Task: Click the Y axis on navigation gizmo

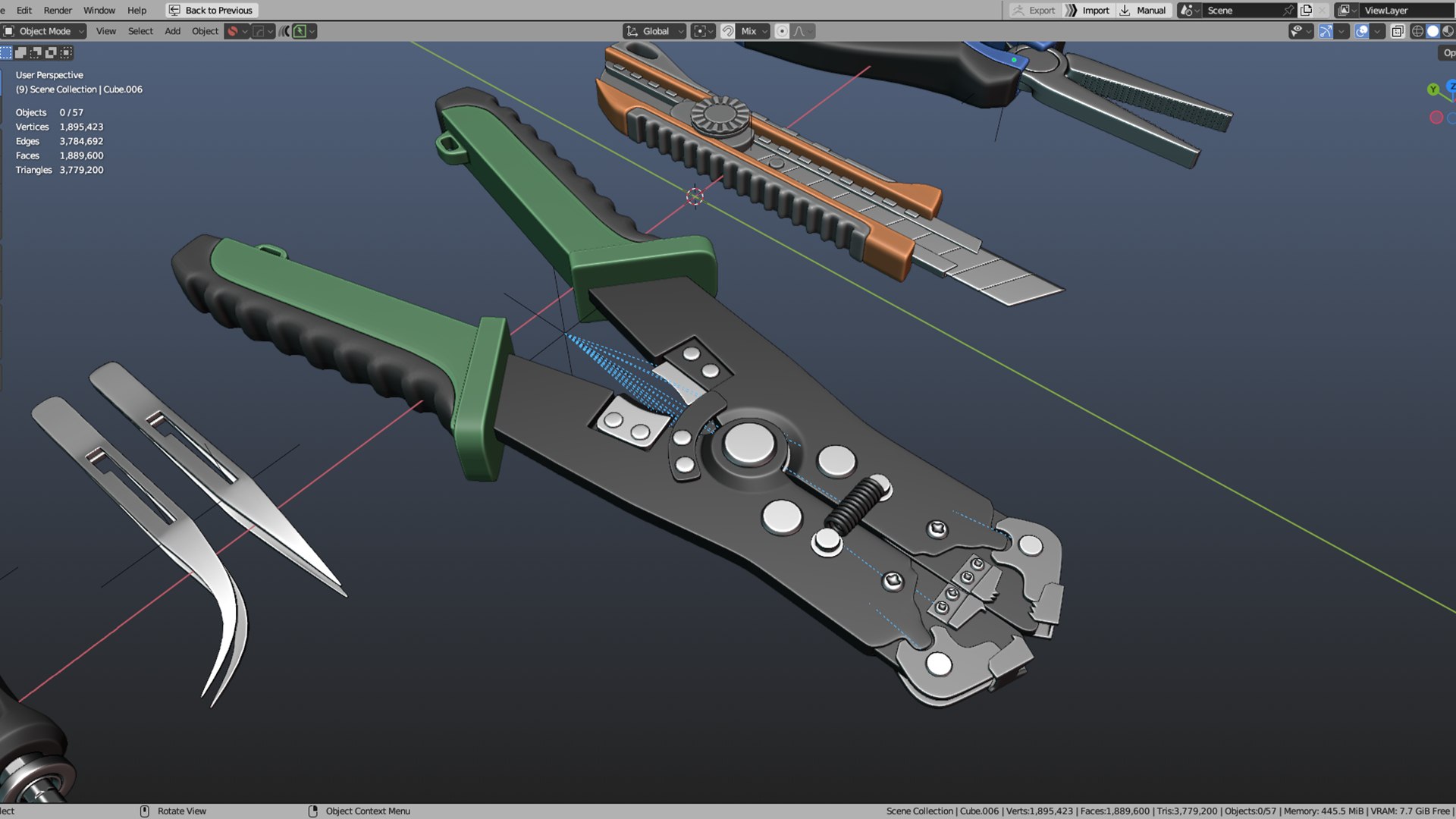Action: (1432, 89)
